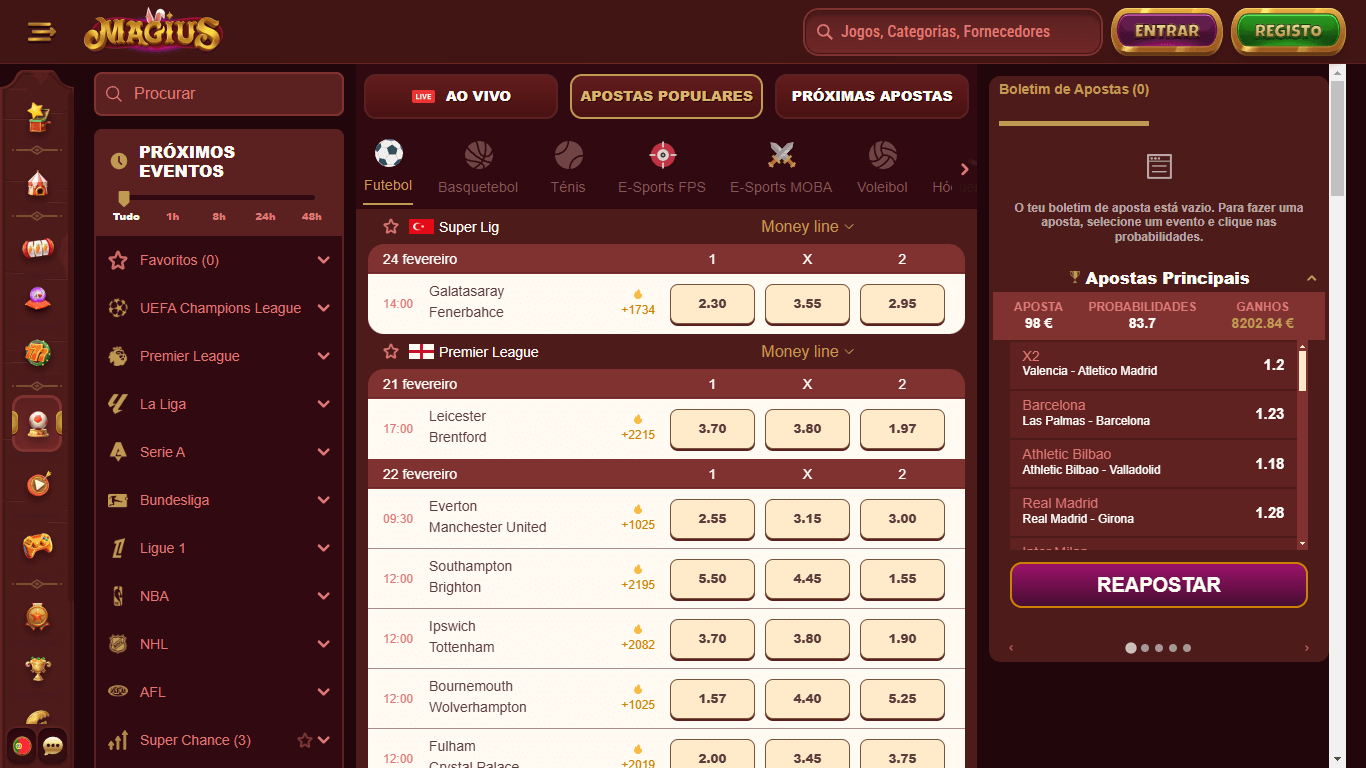
Task: Expand the UEFA Champions League list
Action: (324, 308)
